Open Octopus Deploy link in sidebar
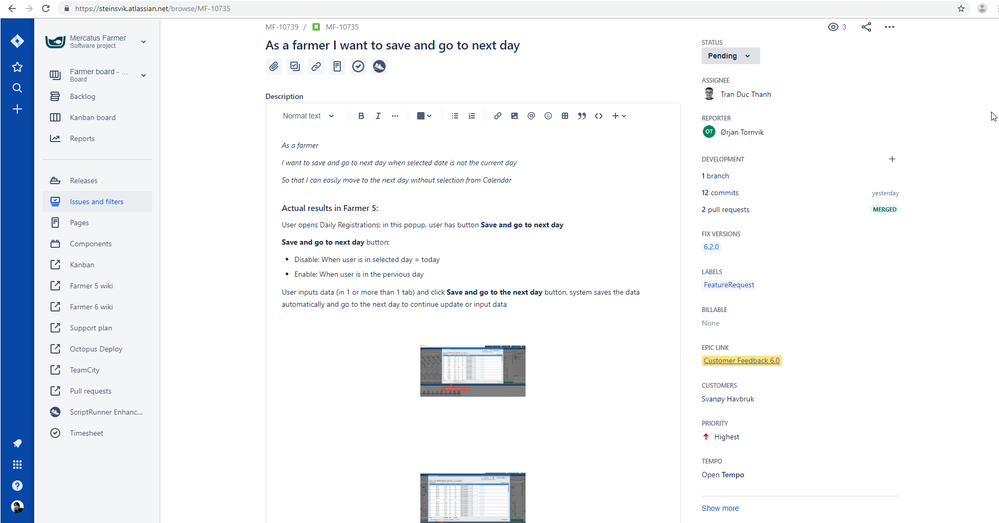Image resolution: width=999 pixels, height=523 pixels. pyautogui.click(x=97, y=349)
